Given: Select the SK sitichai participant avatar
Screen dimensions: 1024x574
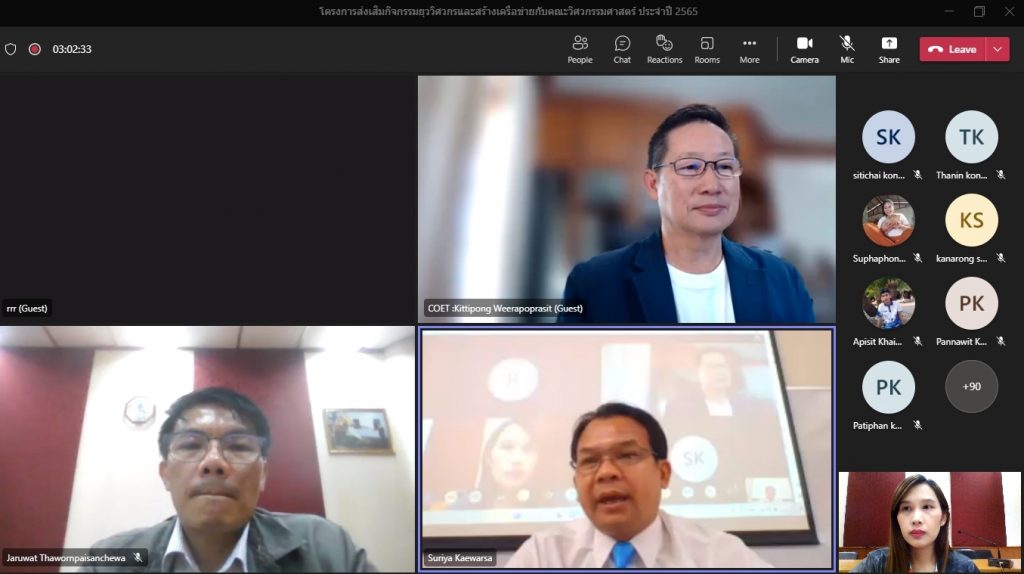Looking at the screenshot, I should (x=888, y=137).
